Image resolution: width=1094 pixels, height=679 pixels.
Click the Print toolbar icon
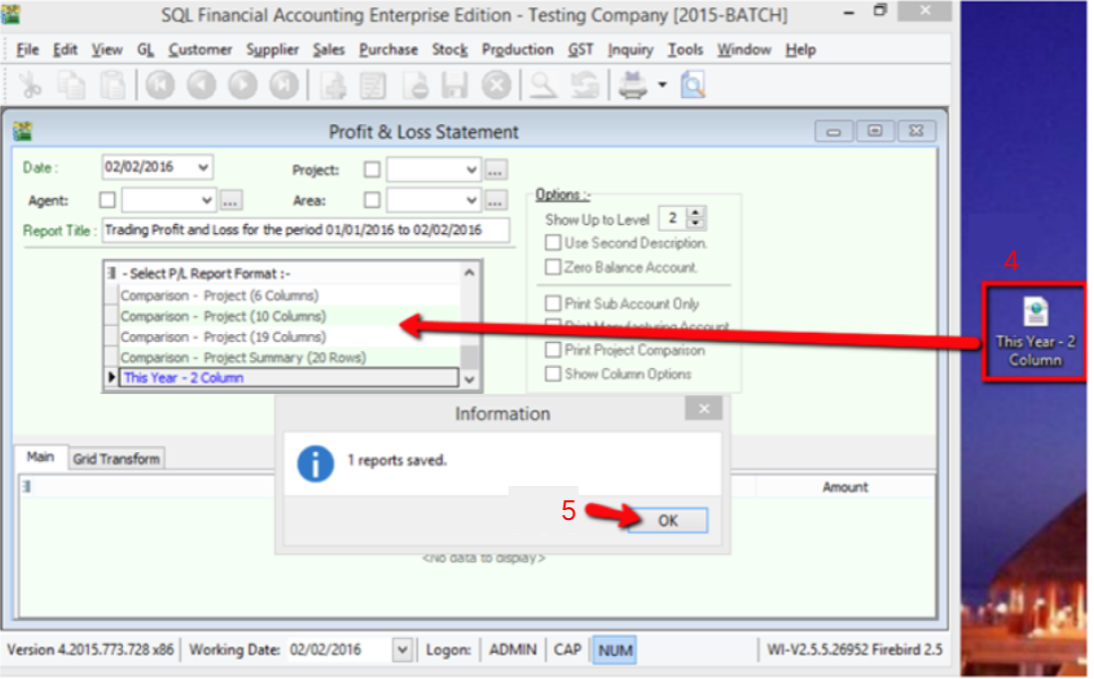click(632, 87)
